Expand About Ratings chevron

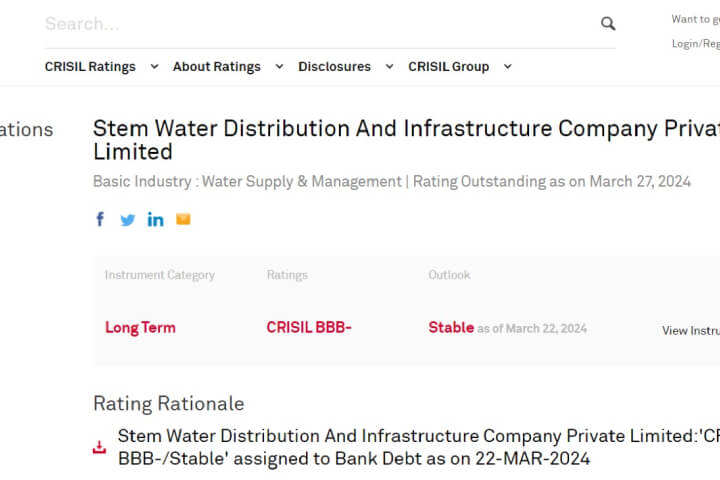pyautogui.click(x=279, y=67)
